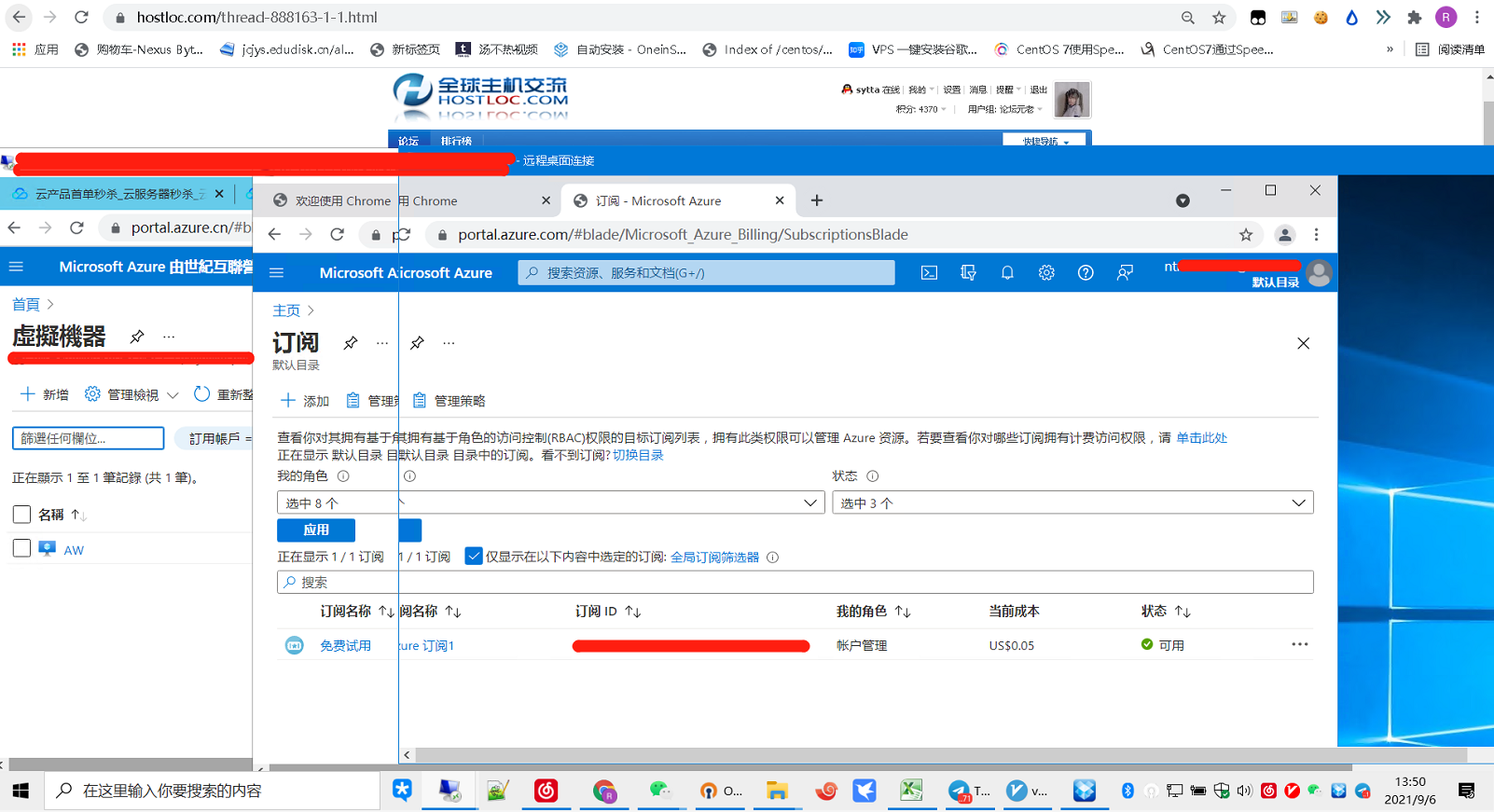Screen dimensions: 1494x812
Task: Open Azure notifications bell
Action: pos(1007,273)
